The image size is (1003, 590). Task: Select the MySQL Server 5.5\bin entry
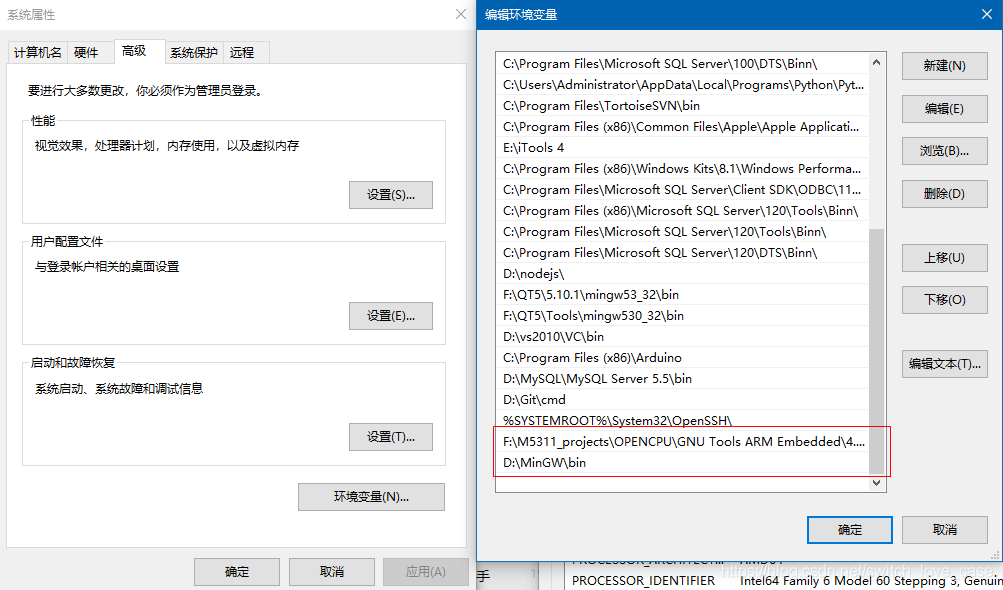pos(683,379)
